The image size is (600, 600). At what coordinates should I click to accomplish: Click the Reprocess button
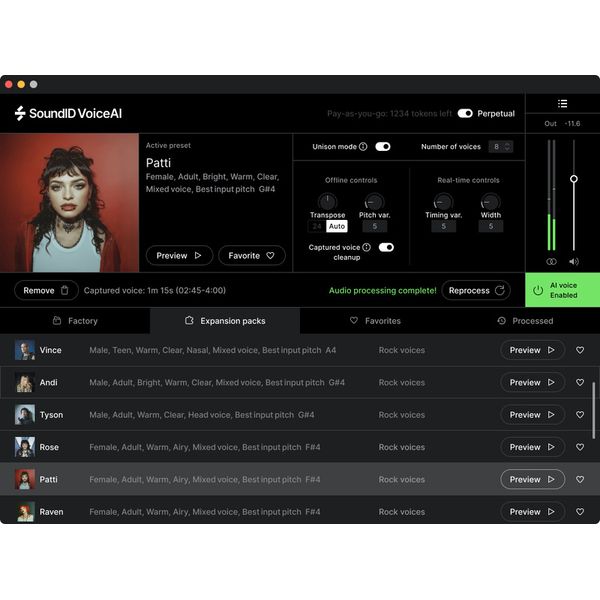[476, 290]
